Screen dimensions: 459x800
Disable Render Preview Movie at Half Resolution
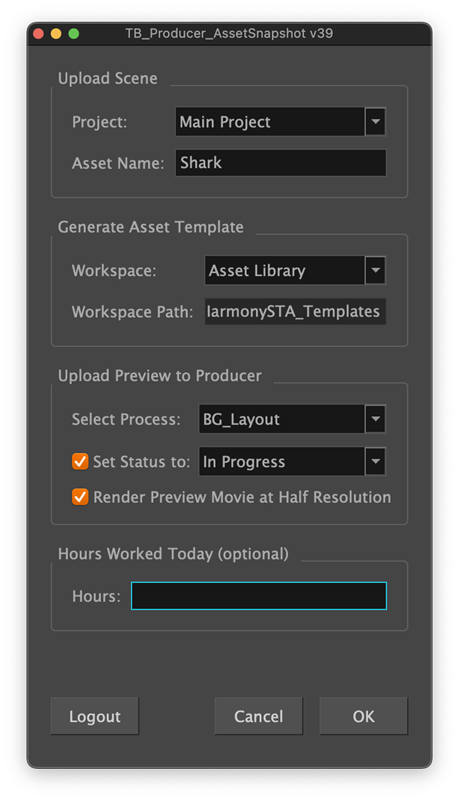click(80, 496)
